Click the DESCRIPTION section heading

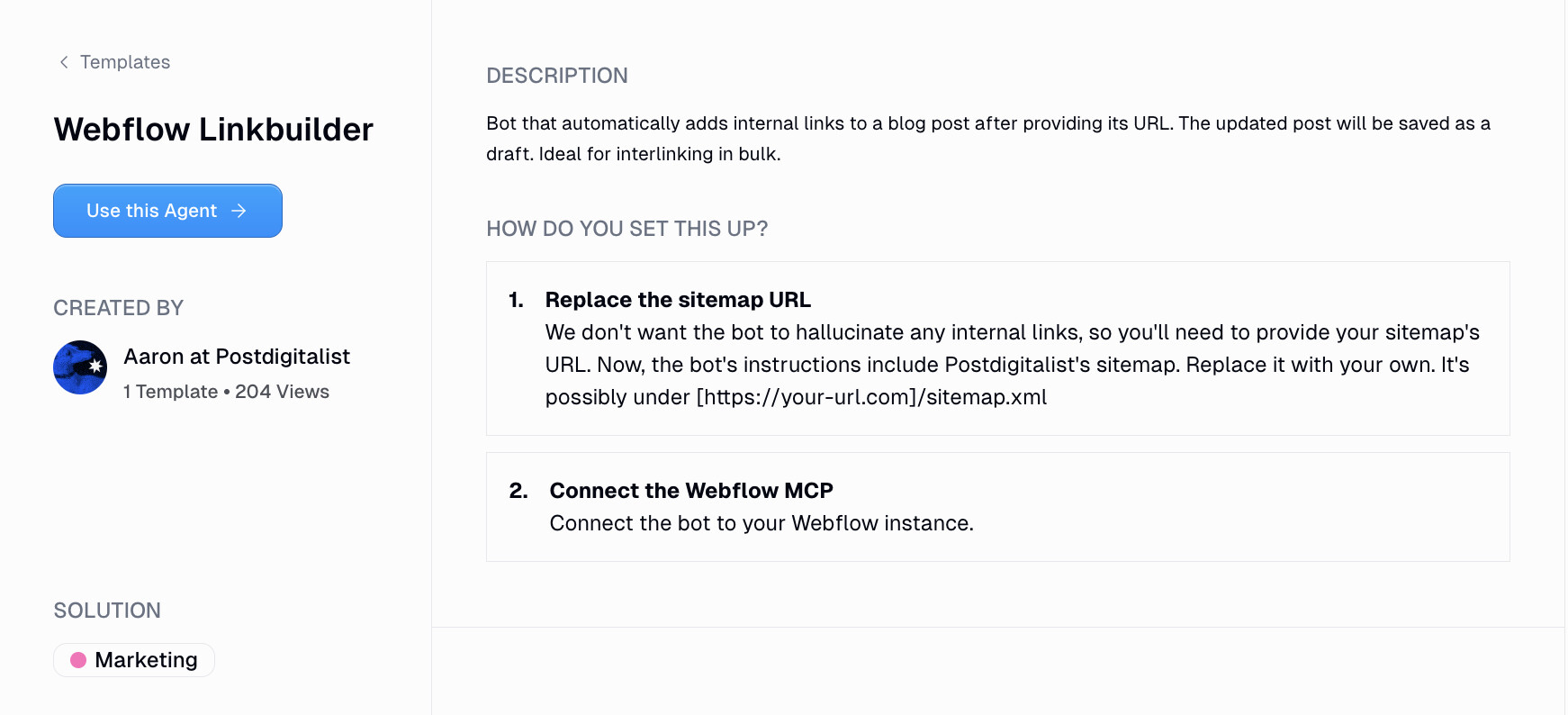click(557, 76)
